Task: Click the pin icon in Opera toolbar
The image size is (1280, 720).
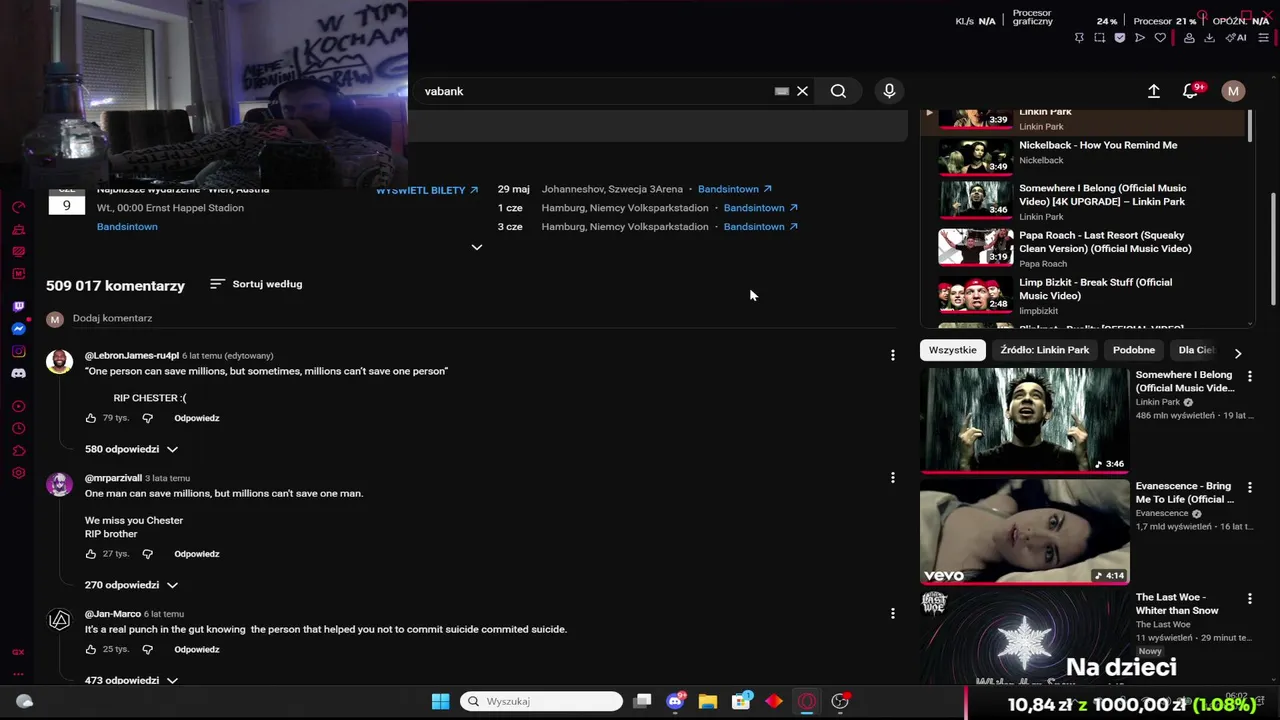Action: (x=1079, y=38)
